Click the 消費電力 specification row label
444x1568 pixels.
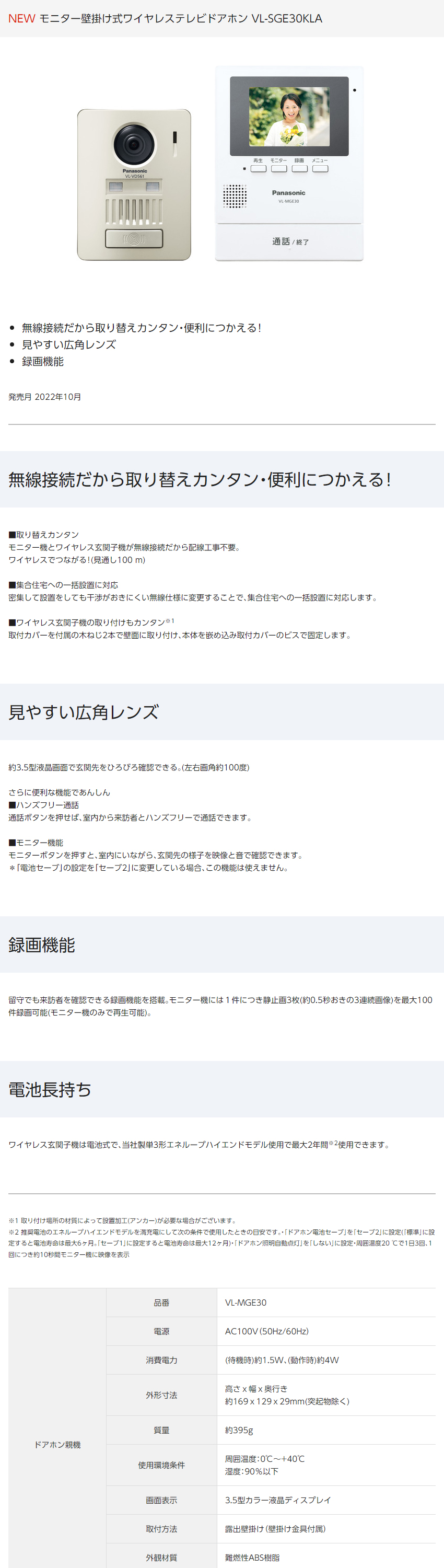[x=161, y=1360]
